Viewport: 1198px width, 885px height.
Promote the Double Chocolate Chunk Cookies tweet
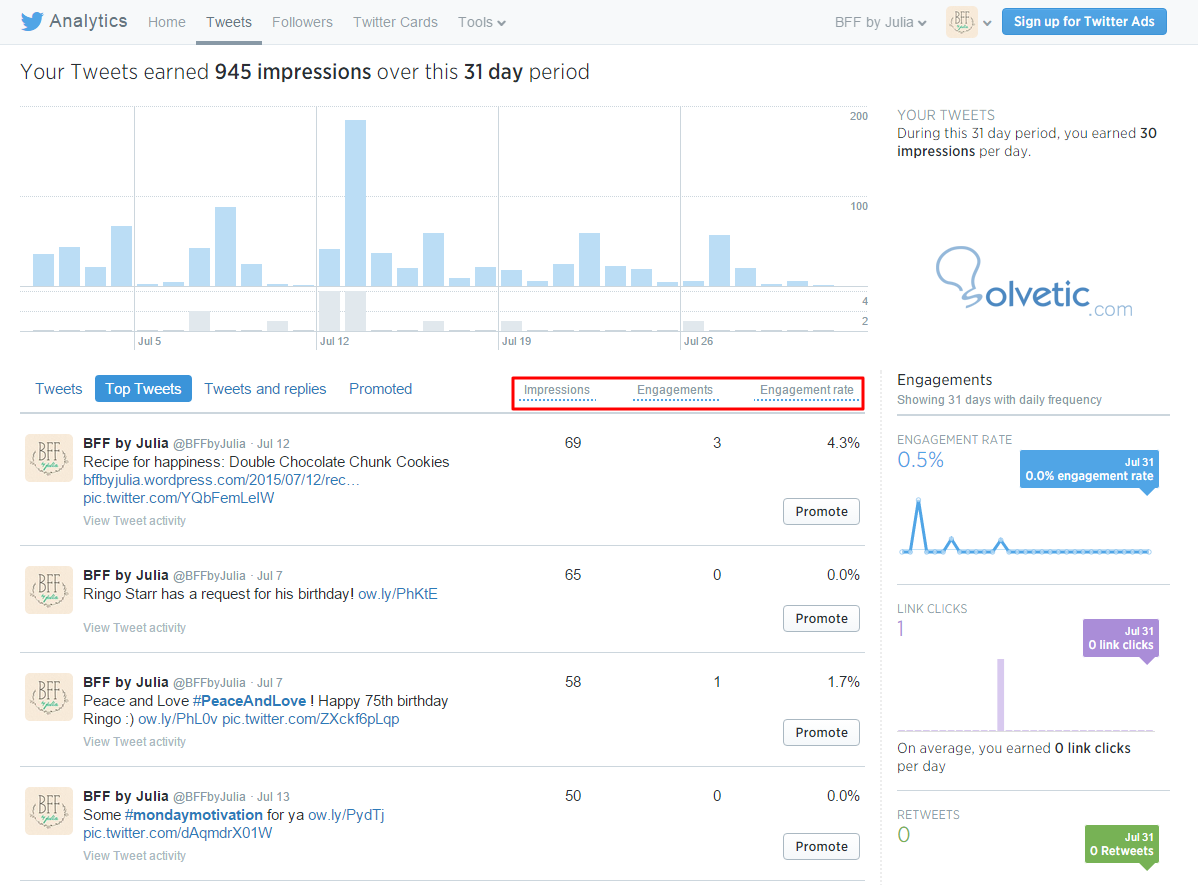[821, 511]
